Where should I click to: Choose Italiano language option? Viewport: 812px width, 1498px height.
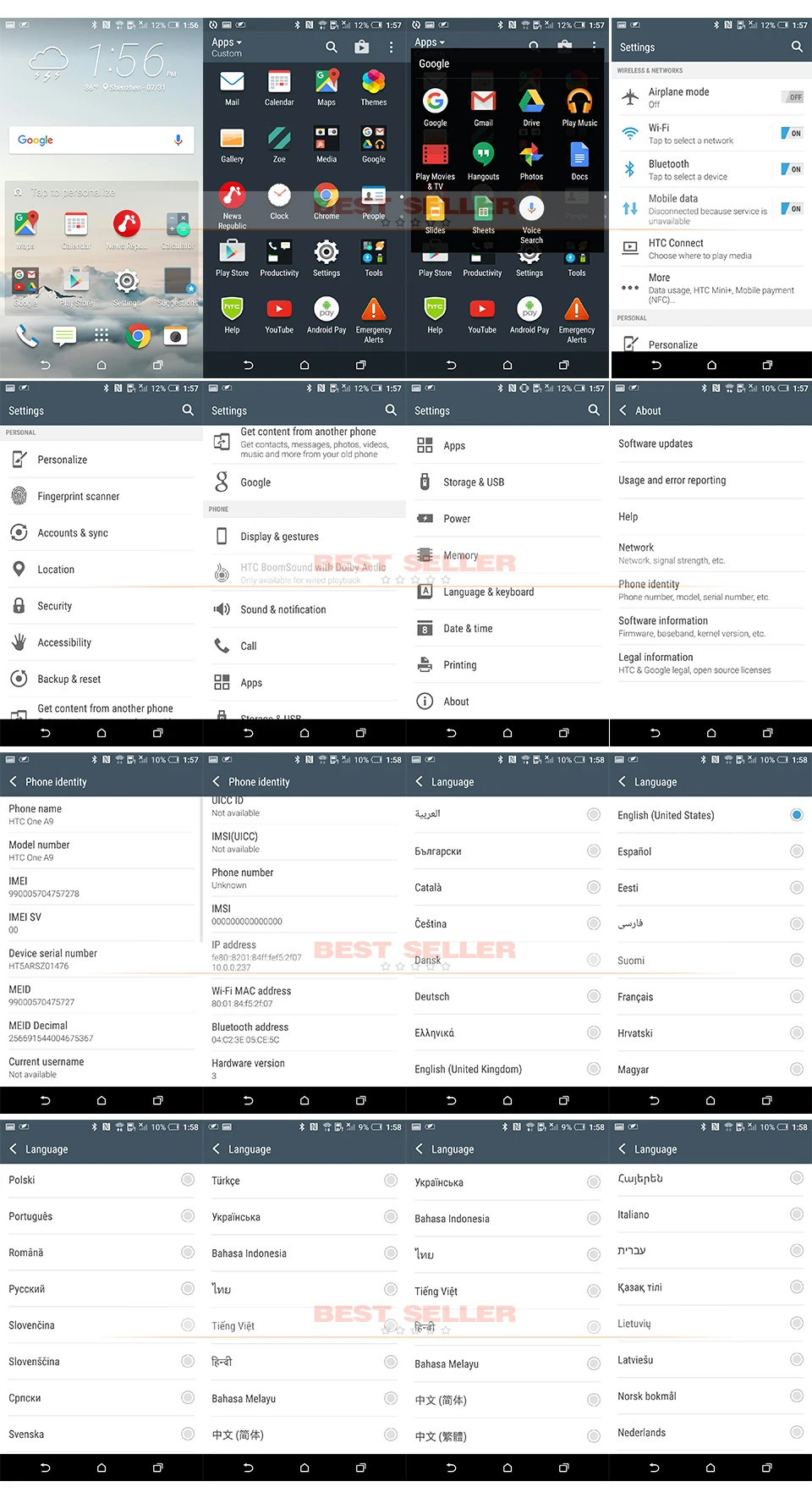pyautogui.click(x=710, y=1214)
